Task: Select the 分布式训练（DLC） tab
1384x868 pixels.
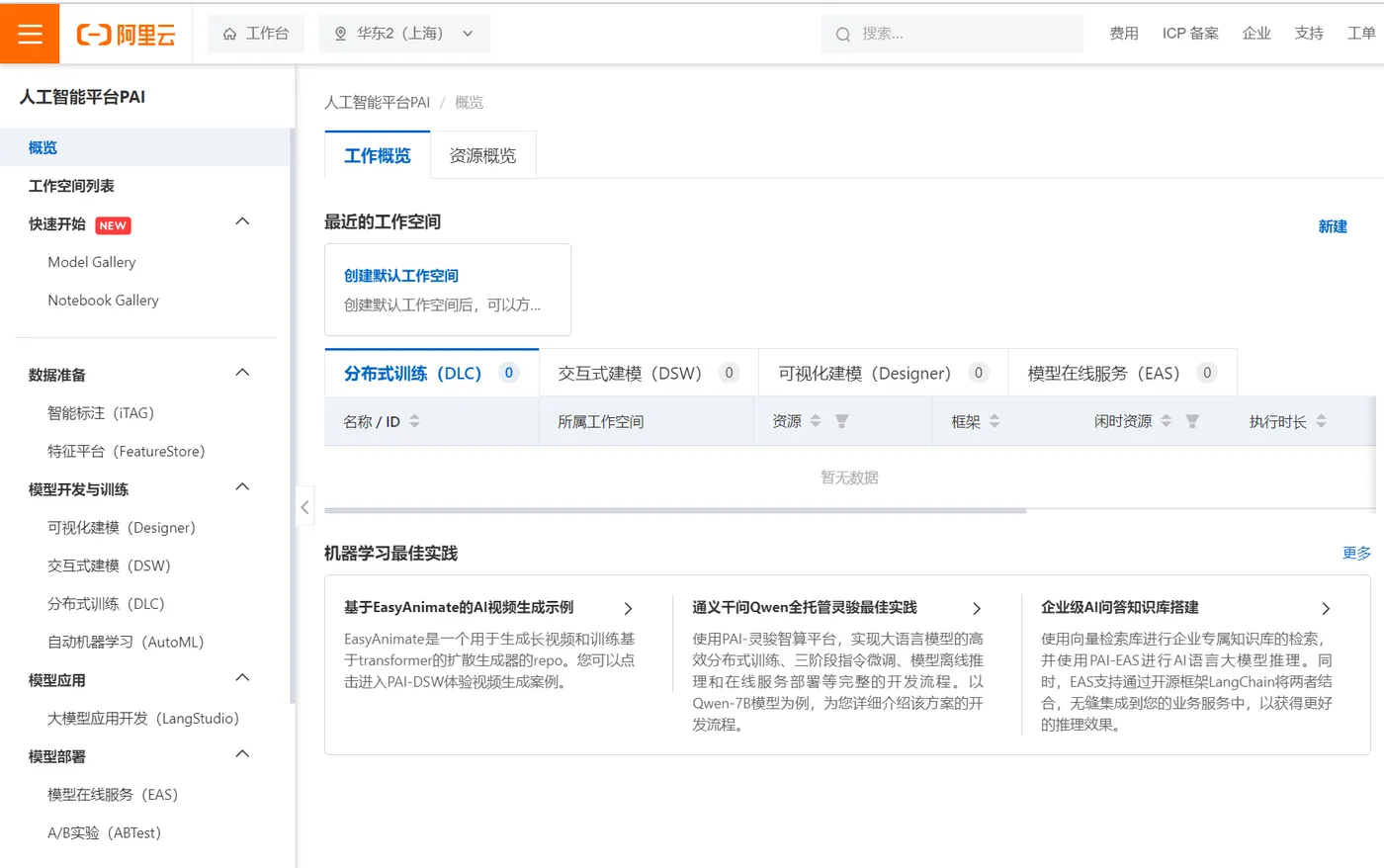Action: (x=432, y=373)
